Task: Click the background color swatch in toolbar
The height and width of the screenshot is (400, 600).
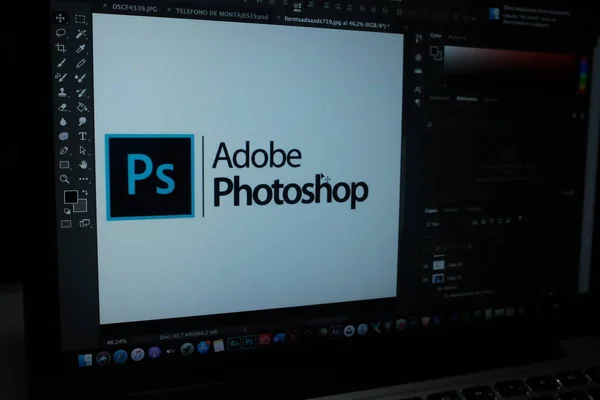Action: click(82, 207)
